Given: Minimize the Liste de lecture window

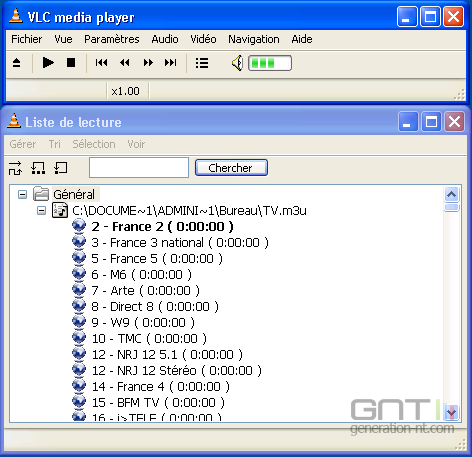Looking at the screenshot, I should [408, 122].
